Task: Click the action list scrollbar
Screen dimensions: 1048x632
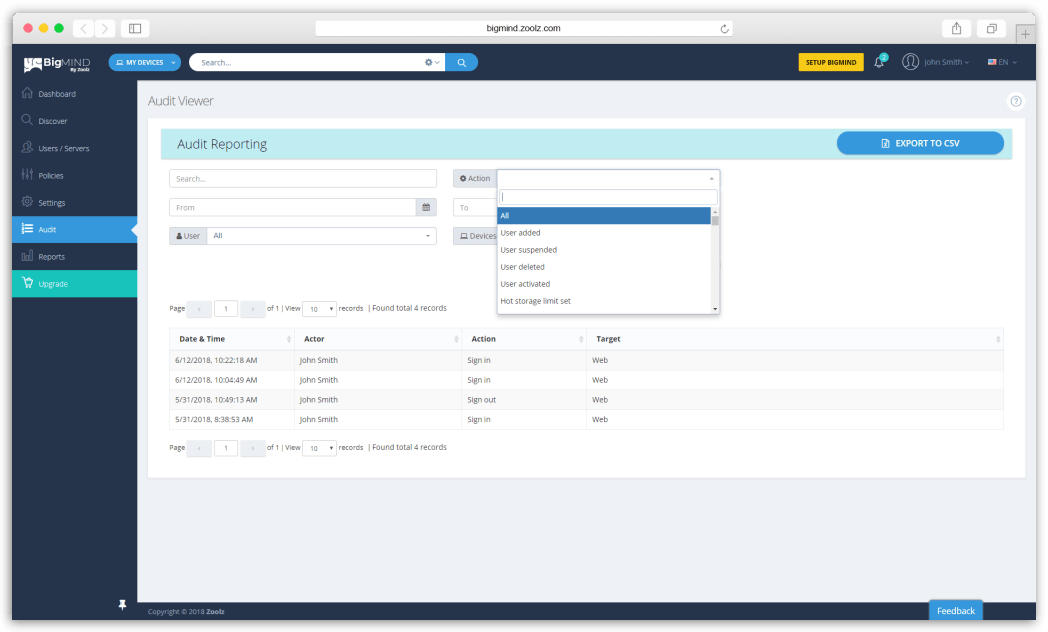Action: [715, 260]
